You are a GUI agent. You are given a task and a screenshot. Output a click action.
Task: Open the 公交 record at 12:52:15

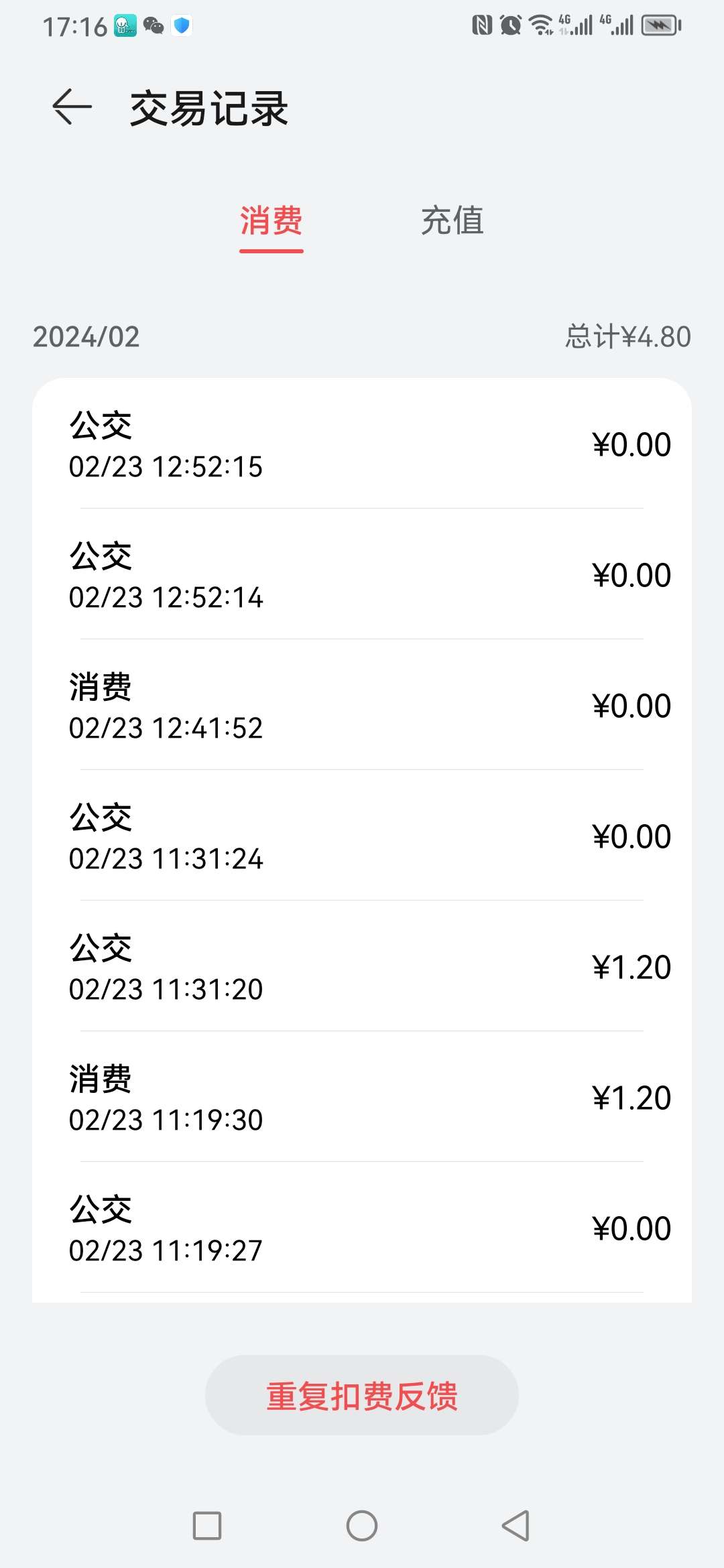(362, 444)
